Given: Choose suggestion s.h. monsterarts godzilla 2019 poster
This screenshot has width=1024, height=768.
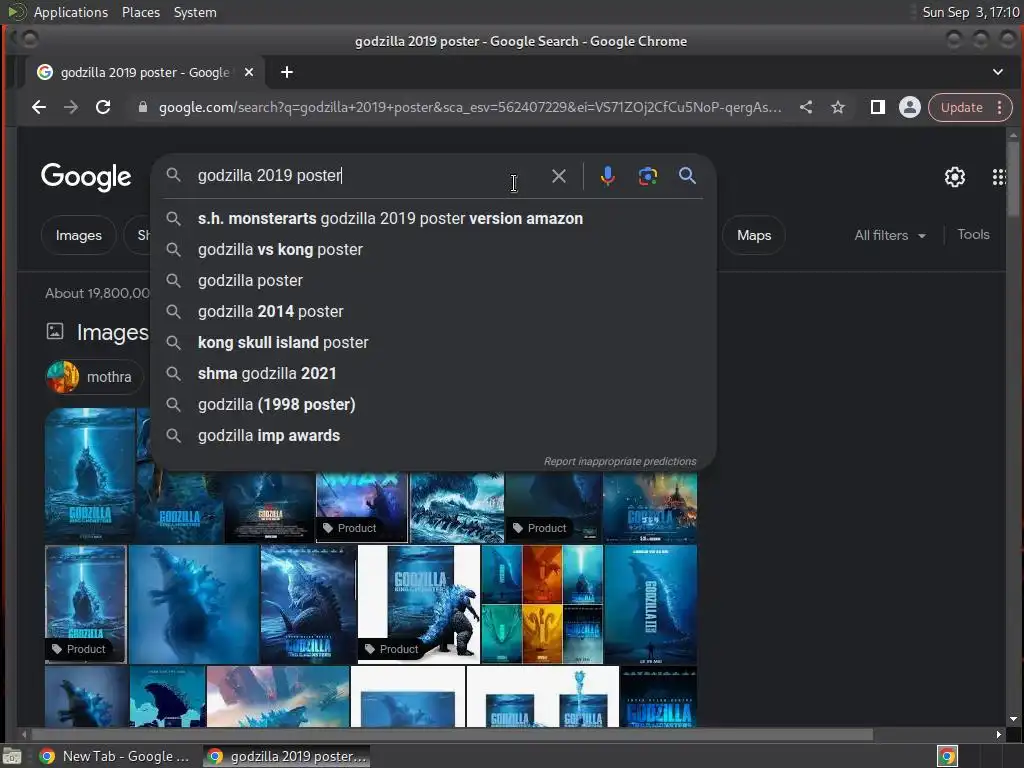Looking at the screenshot, I should (x=433, y=219).
